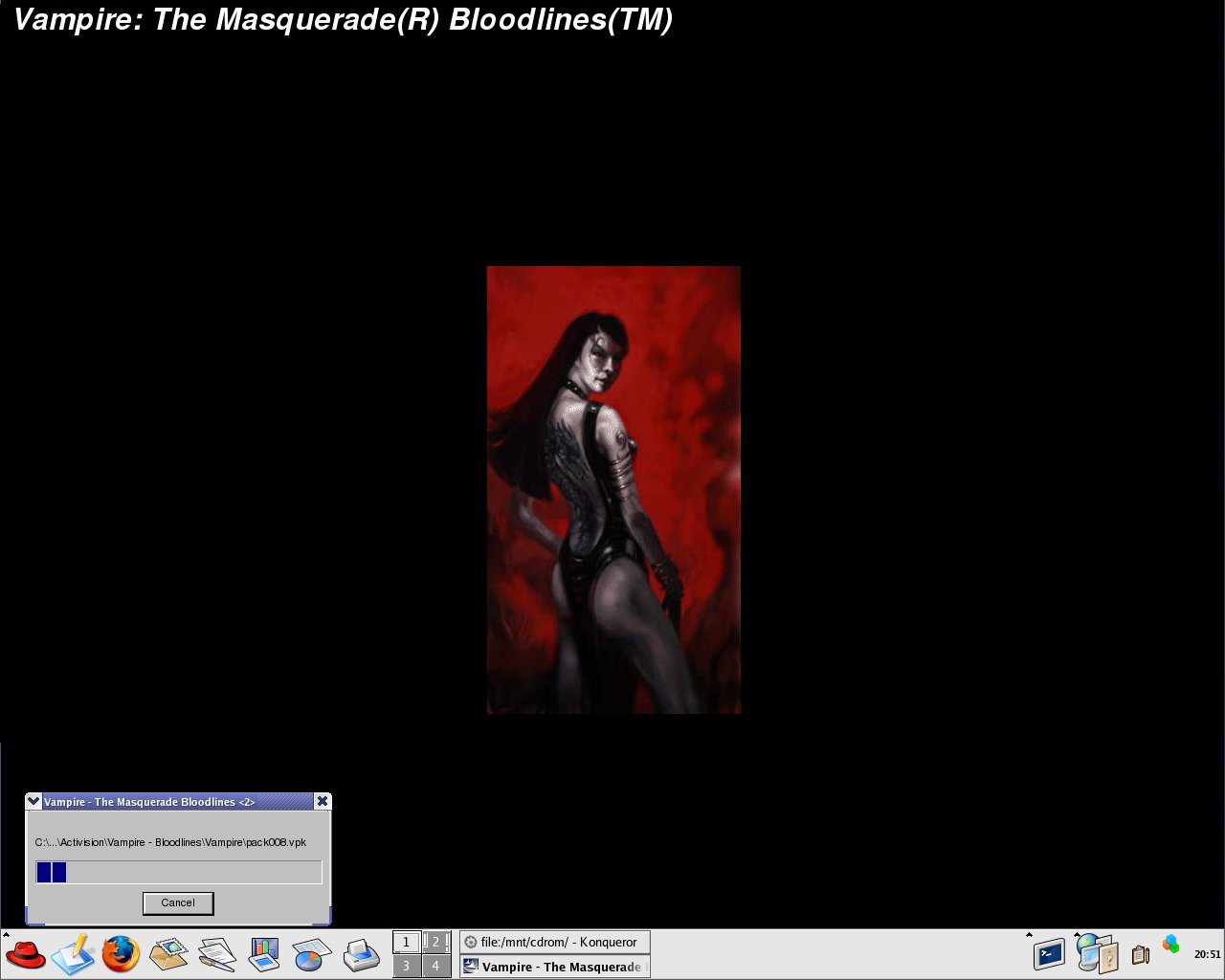1225x980 pixels.
Task: Click the Vampire Bloodlines heading text
Action: (343, 19)
